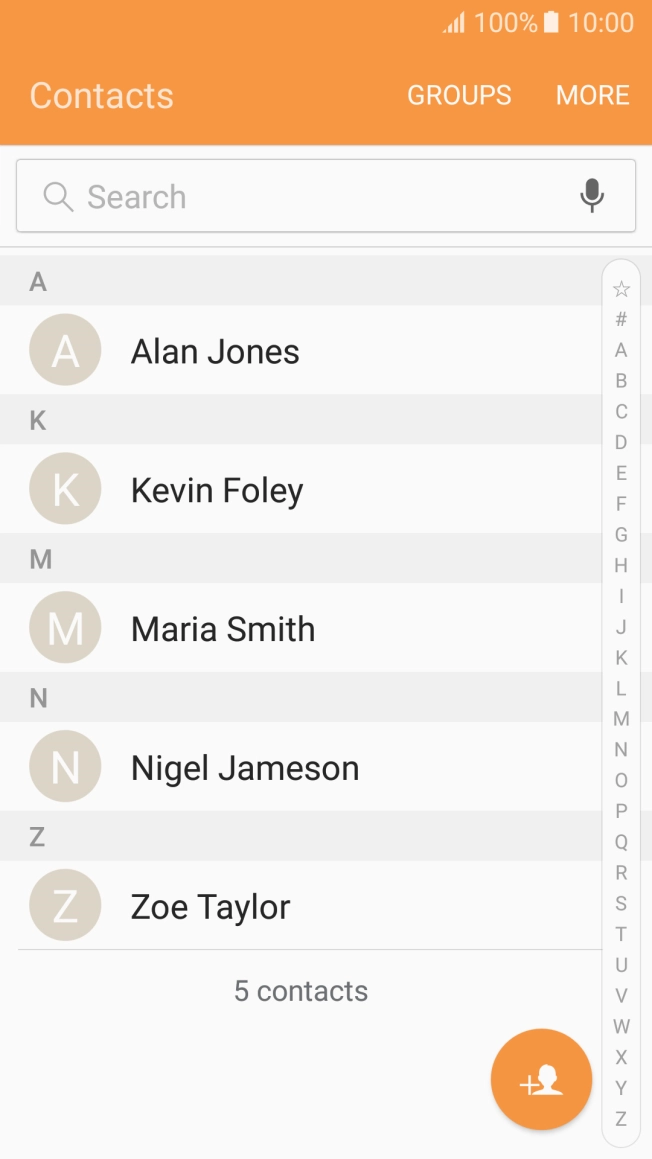Select the section header letter A
Image resolution: width=652 pixels, height=1159 pixels.
(x=37, y=281)
